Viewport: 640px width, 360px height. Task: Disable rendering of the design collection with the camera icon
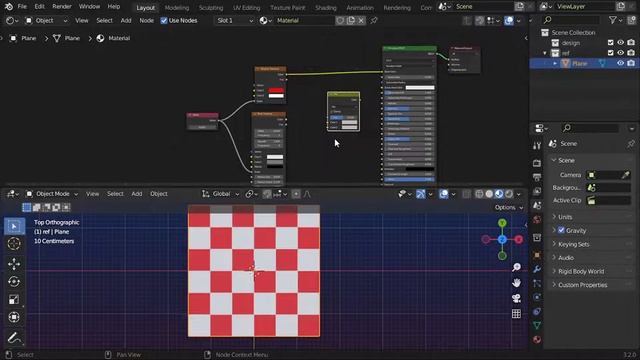click(631, 42)
